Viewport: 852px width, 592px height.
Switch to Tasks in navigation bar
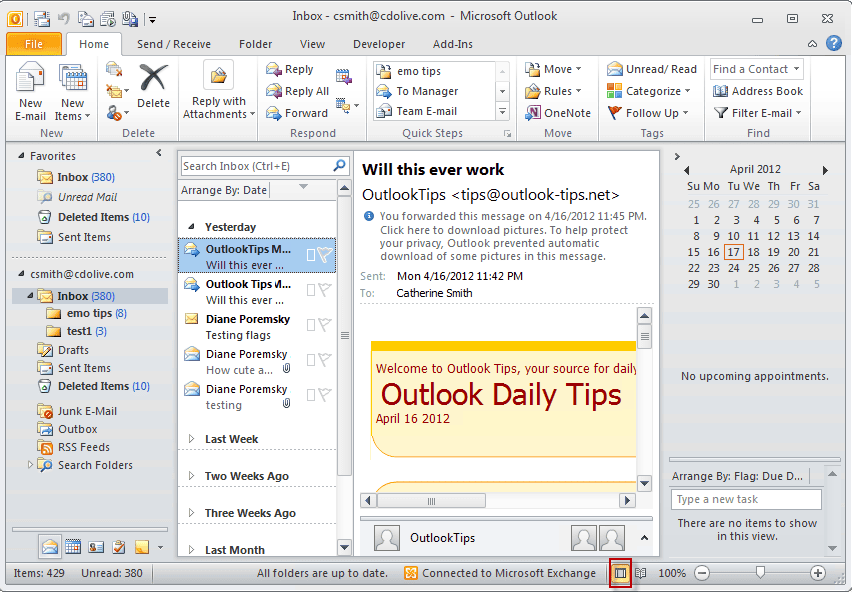pyautogui.click(x=119, y=546)
